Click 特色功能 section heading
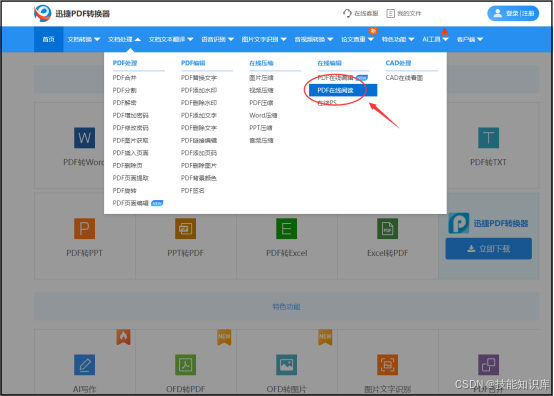Screen dimensions: 554x396 287,307
